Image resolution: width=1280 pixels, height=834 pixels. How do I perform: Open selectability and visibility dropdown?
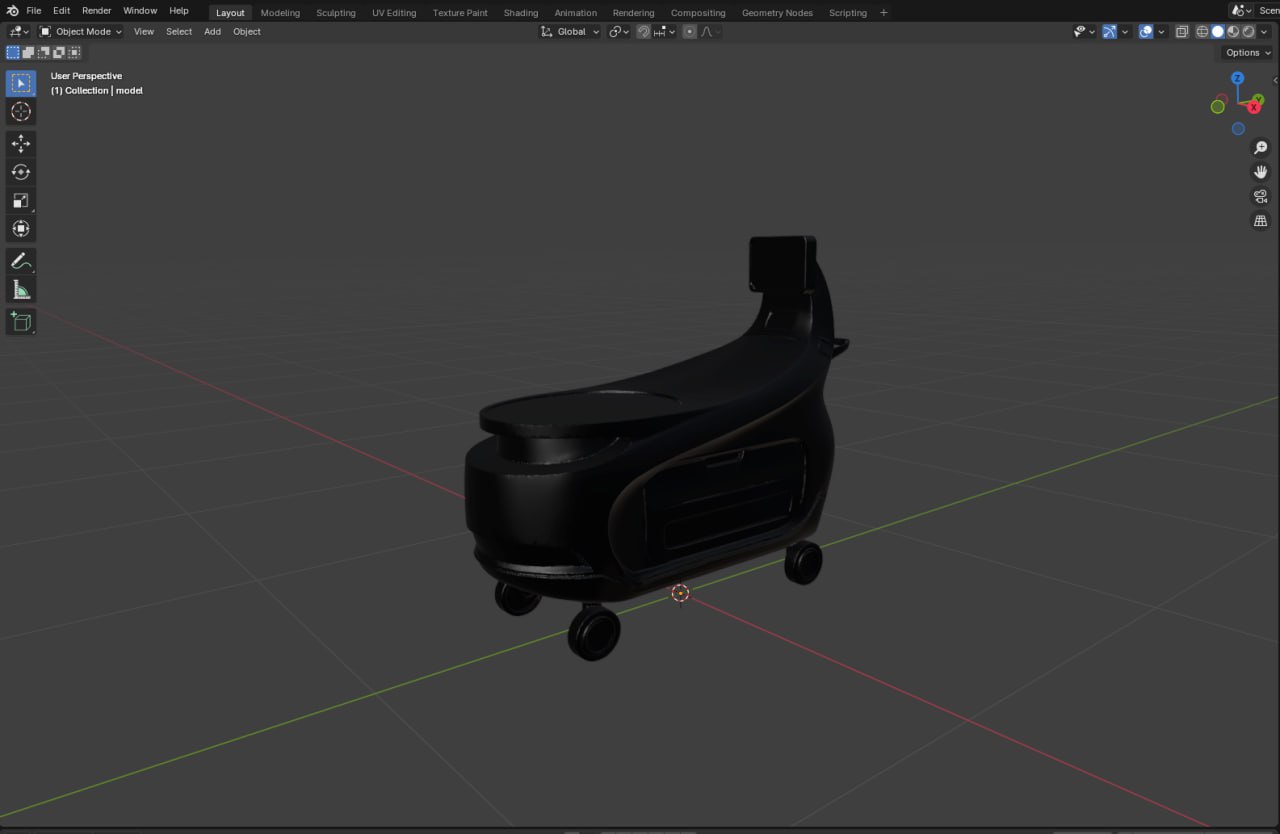(x=1083, y=31)
